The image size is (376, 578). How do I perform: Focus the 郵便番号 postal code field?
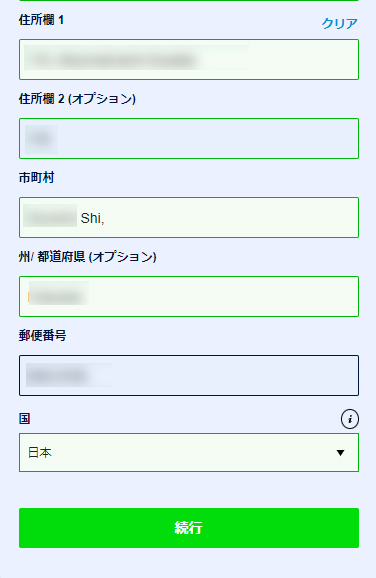pyautogui.click(x=189, y=375)
